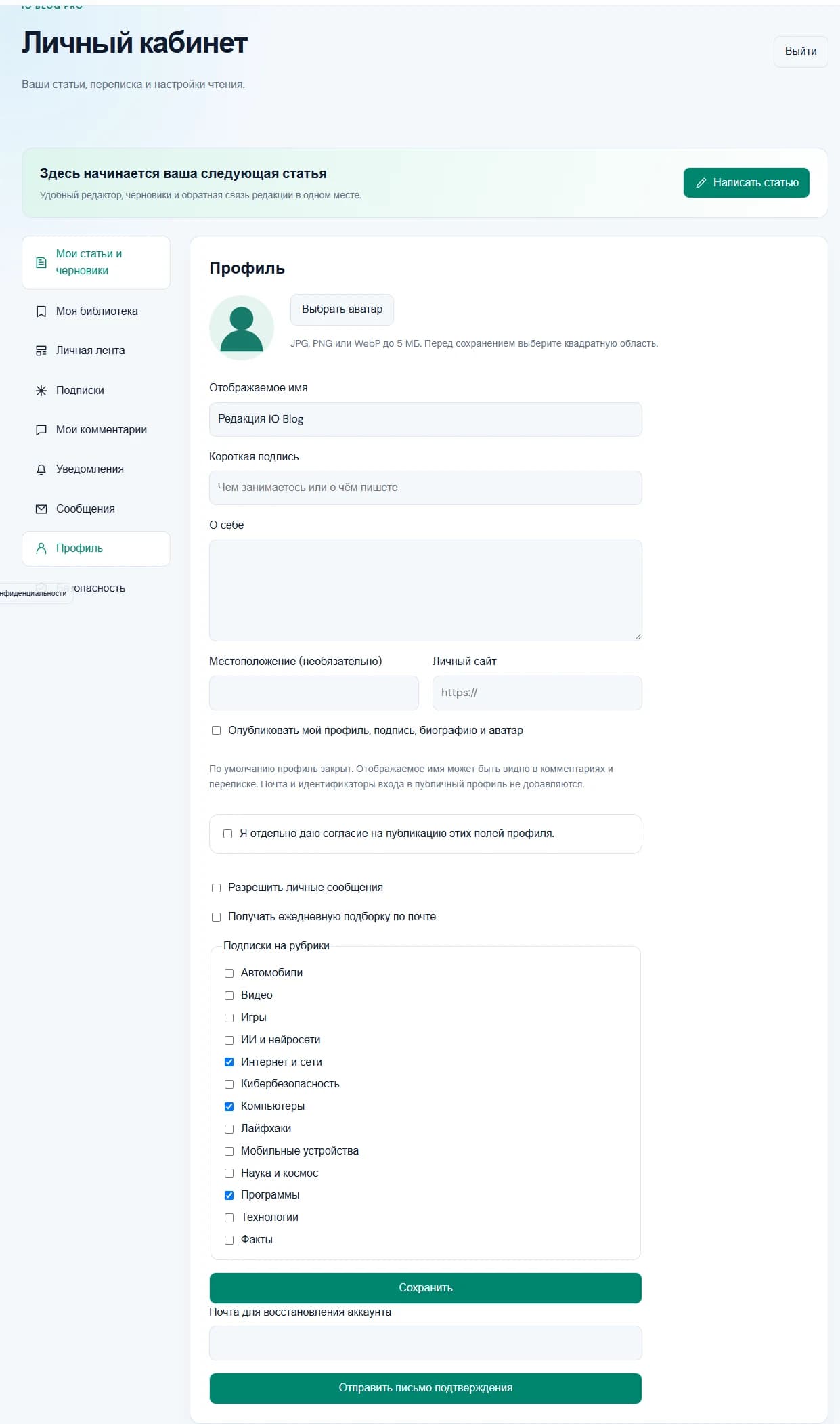Uncheck the Компьютеры rubric checkbox
The image size is (840, 1424).
point(229,1106)
